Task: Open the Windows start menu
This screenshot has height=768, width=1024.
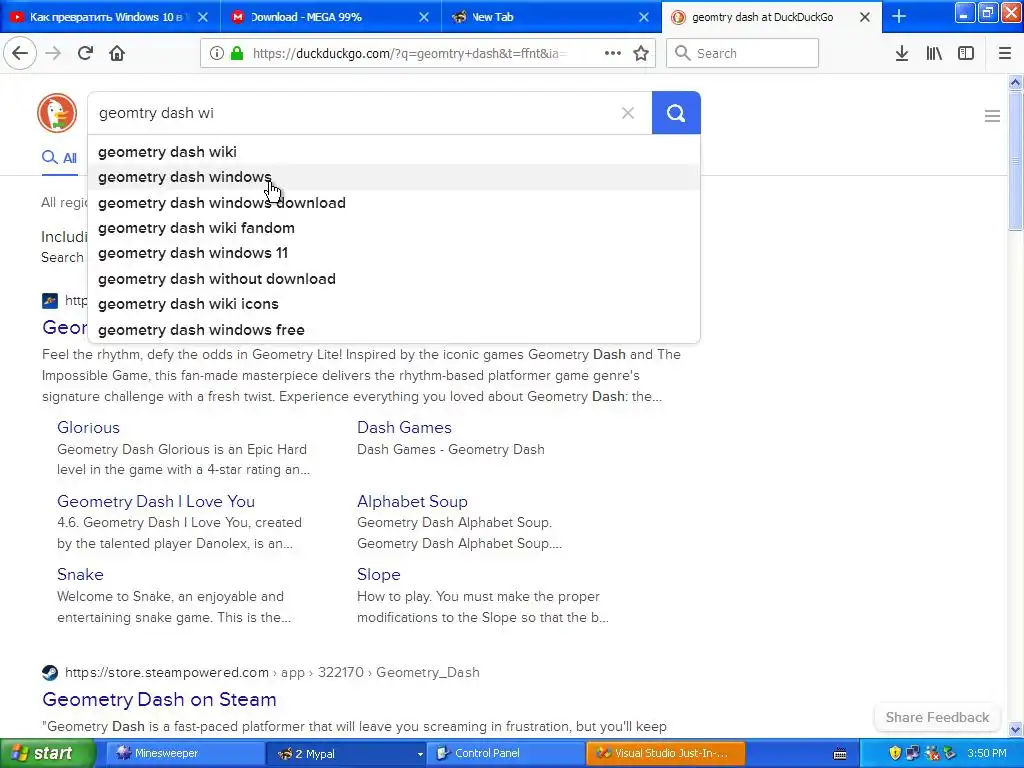Action: pos(47,753)
